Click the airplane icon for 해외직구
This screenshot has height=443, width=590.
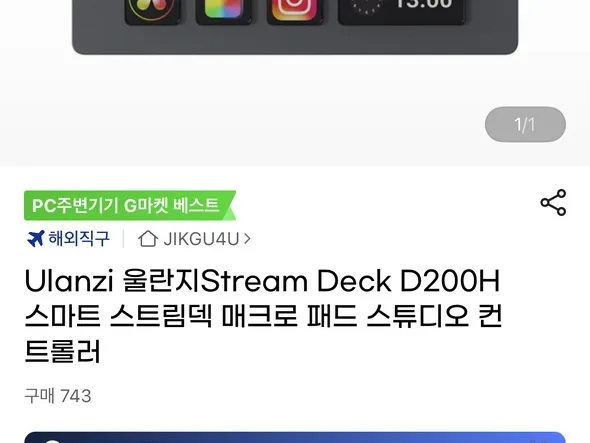point(36,239)
